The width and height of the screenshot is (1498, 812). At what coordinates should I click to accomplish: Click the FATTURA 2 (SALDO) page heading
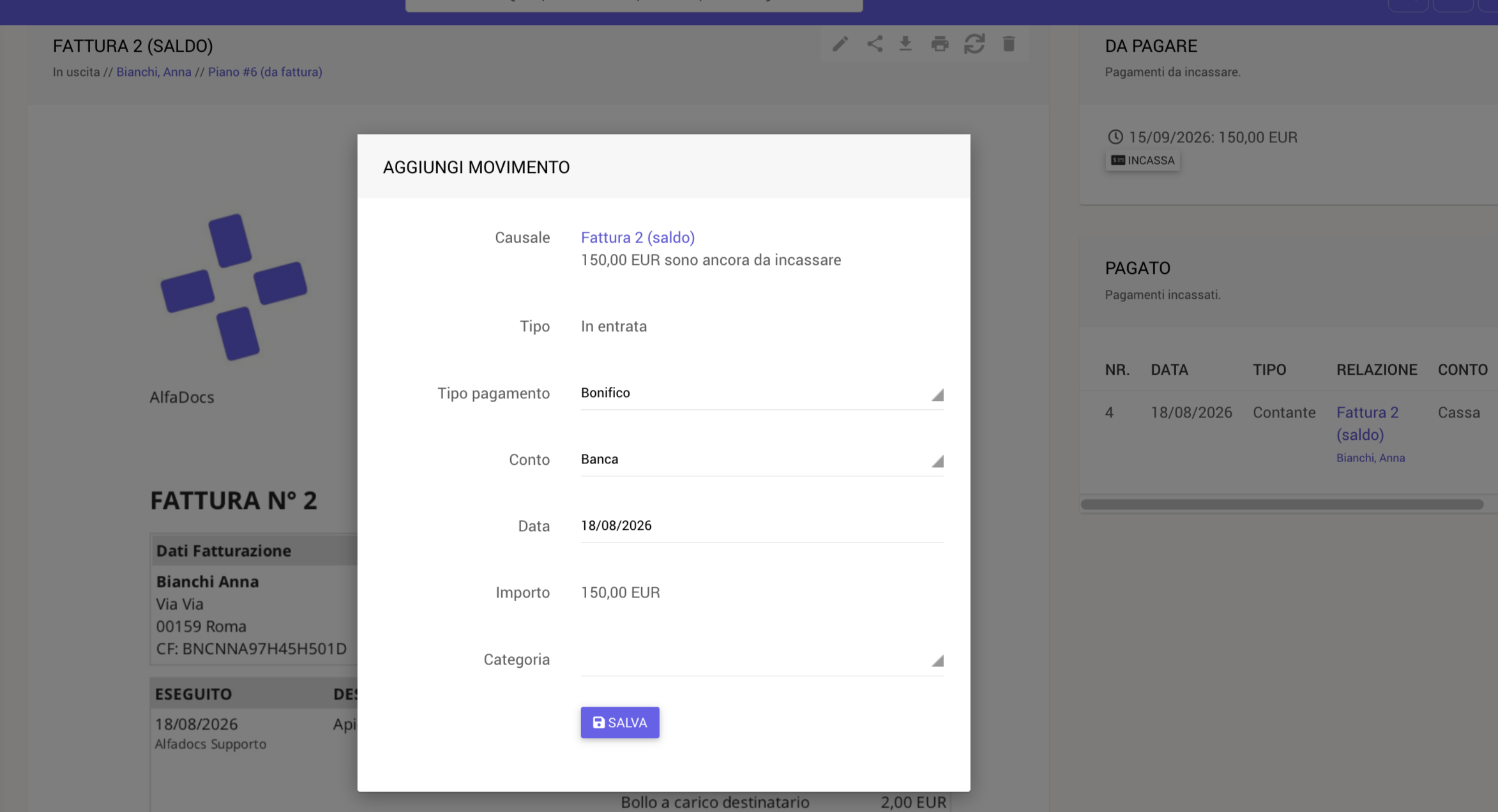coord(133,46)
